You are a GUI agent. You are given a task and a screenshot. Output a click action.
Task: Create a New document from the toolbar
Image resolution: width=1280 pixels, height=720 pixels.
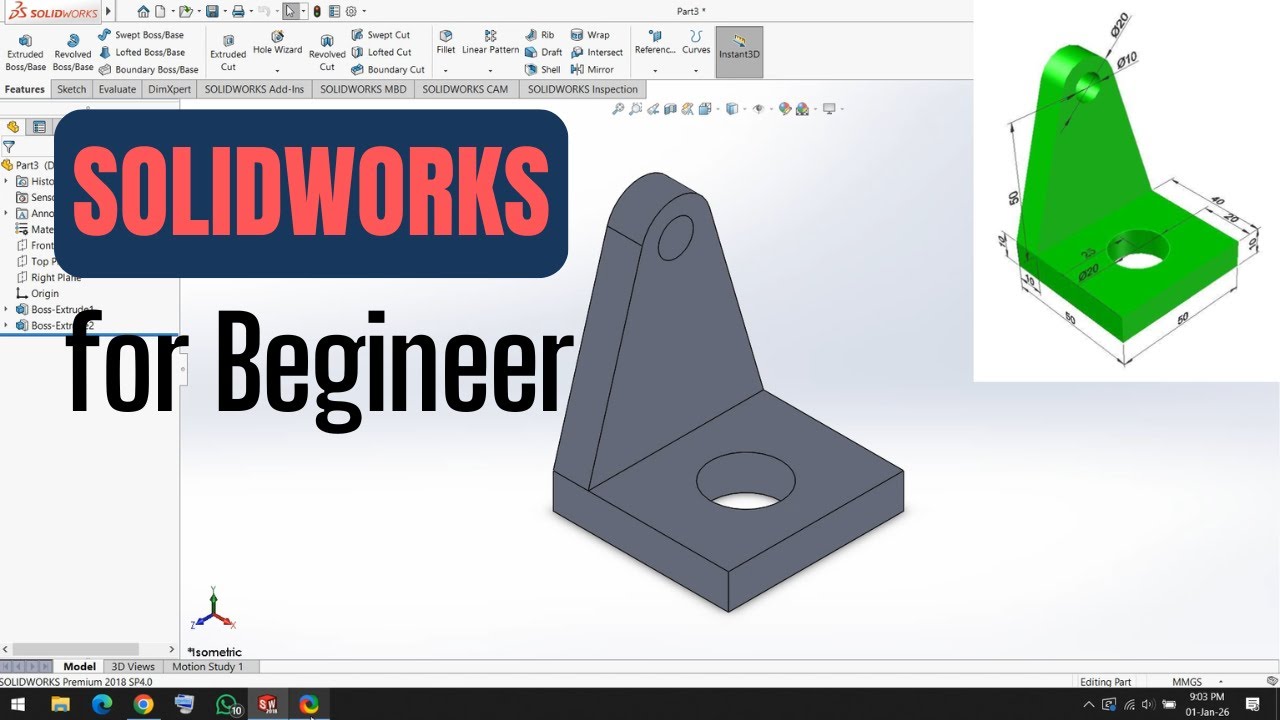[x=160, y=12]
